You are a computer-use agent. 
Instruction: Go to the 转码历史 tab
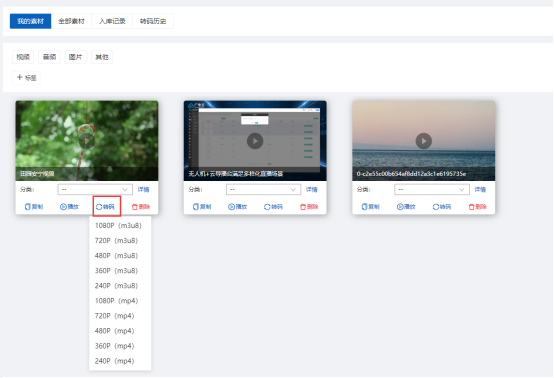coord(153,21)
